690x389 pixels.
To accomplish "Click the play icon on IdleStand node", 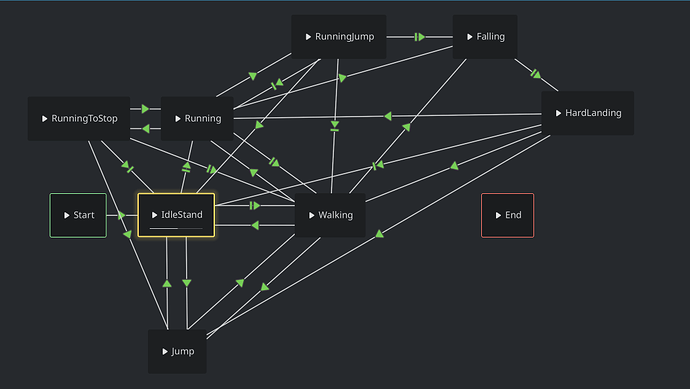I will [154, 215].
